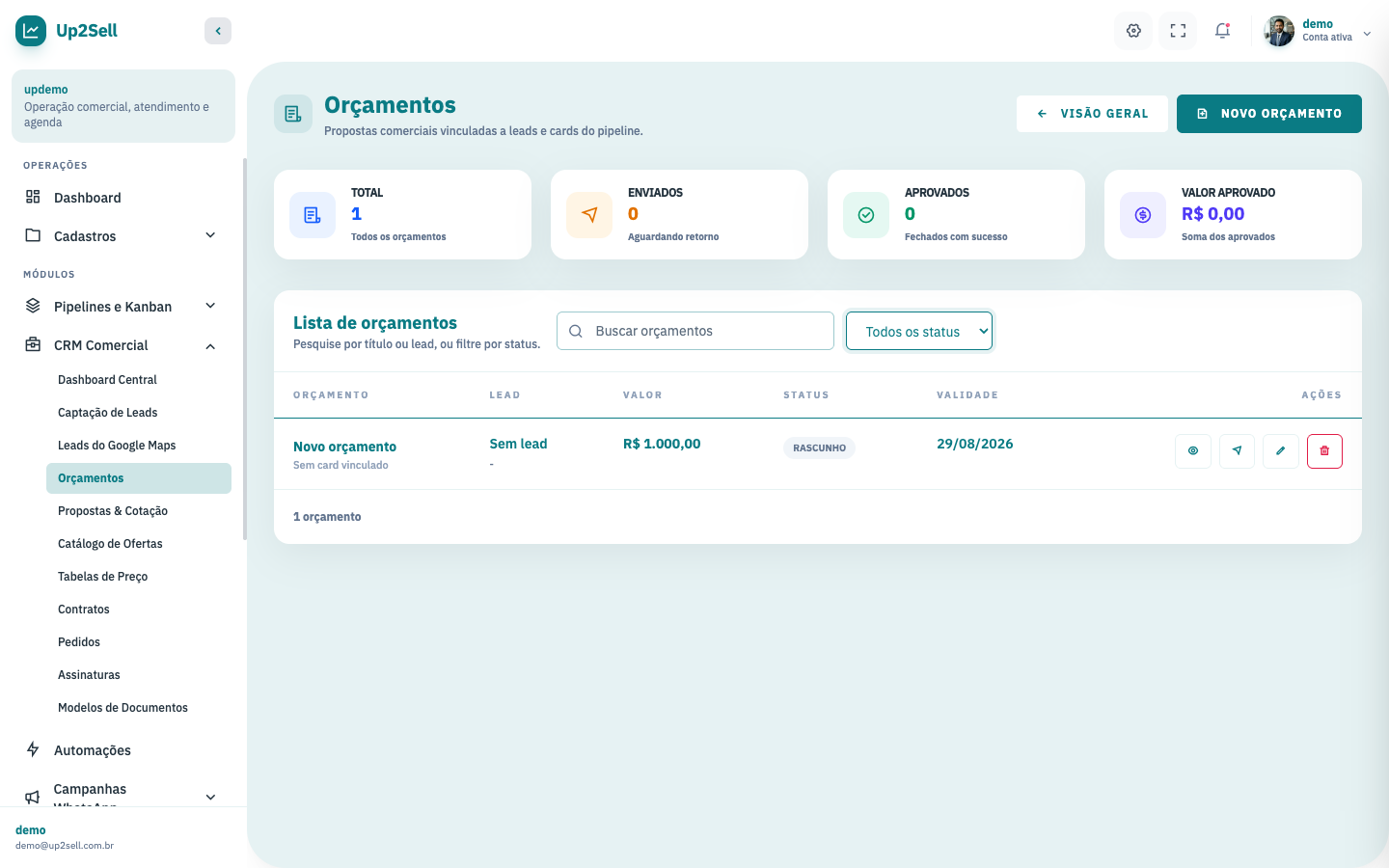Open Tabelas de Preço

[x=139, y=577]
